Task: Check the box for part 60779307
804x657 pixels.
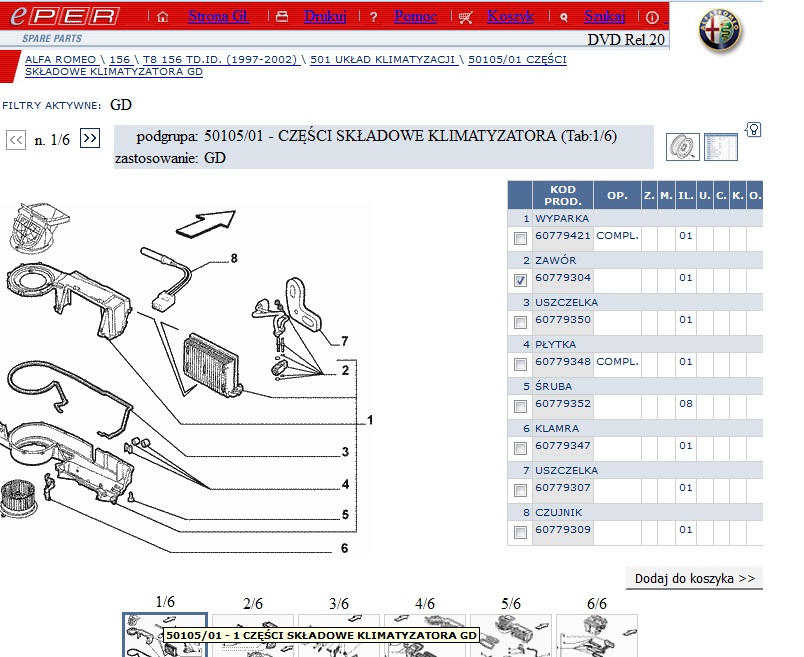Action: coord(520,491)
